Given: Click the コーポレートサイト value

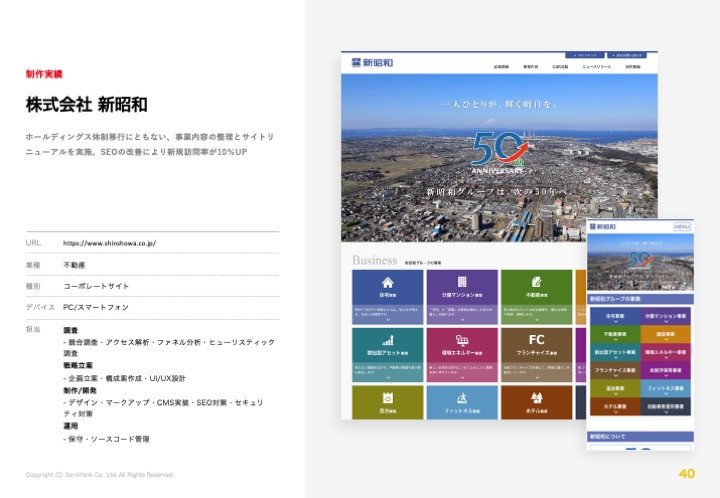Looking at the screenshot, I should [96, 286].
